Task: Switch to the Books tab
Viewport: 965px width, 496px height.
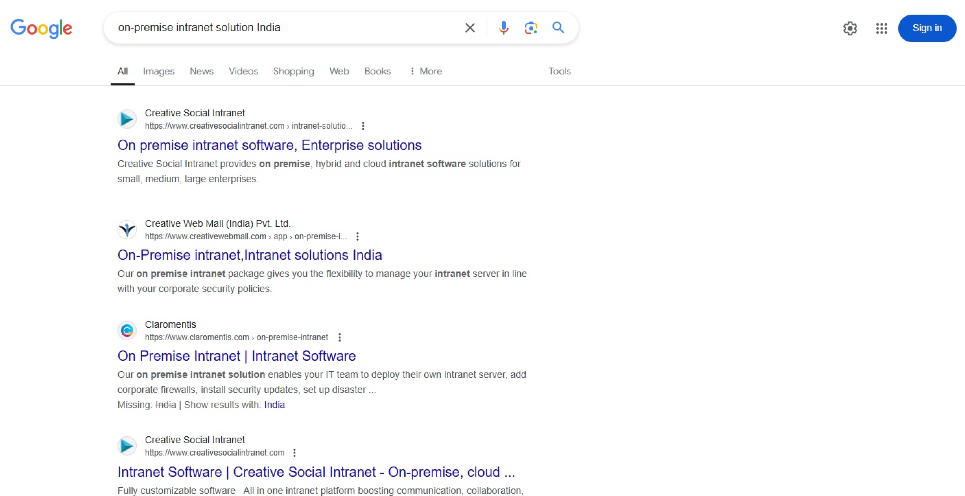Action: point(377,71)
